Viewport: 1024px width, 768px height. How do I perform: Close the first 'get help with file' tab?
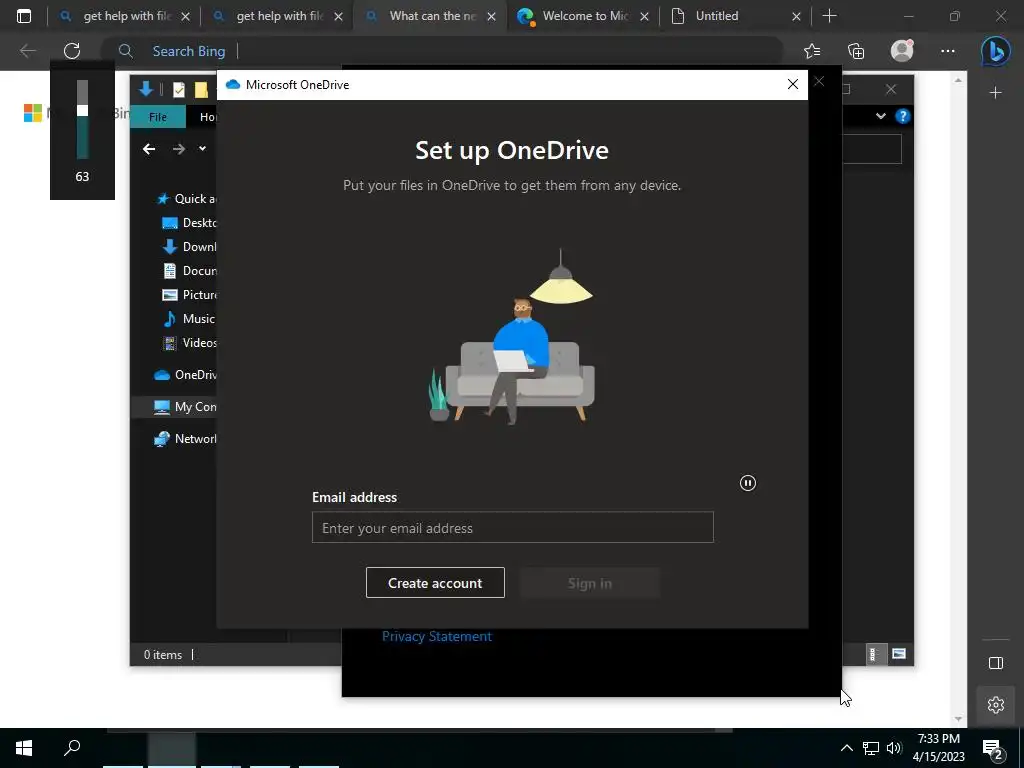pyautogui.click(x=185, y=16)
